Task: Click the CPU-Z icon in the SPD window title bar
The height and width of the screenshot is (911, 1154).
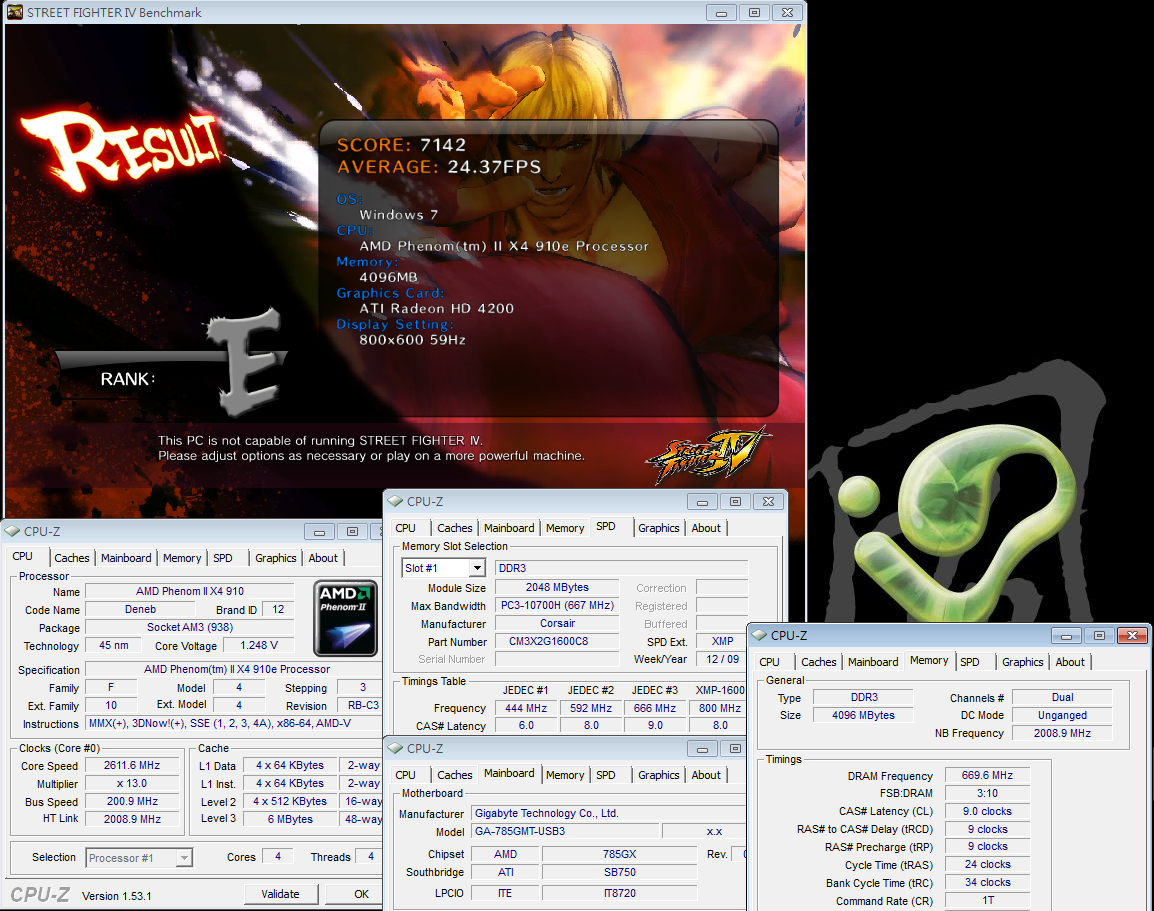Action: click(x=395, y=501)
